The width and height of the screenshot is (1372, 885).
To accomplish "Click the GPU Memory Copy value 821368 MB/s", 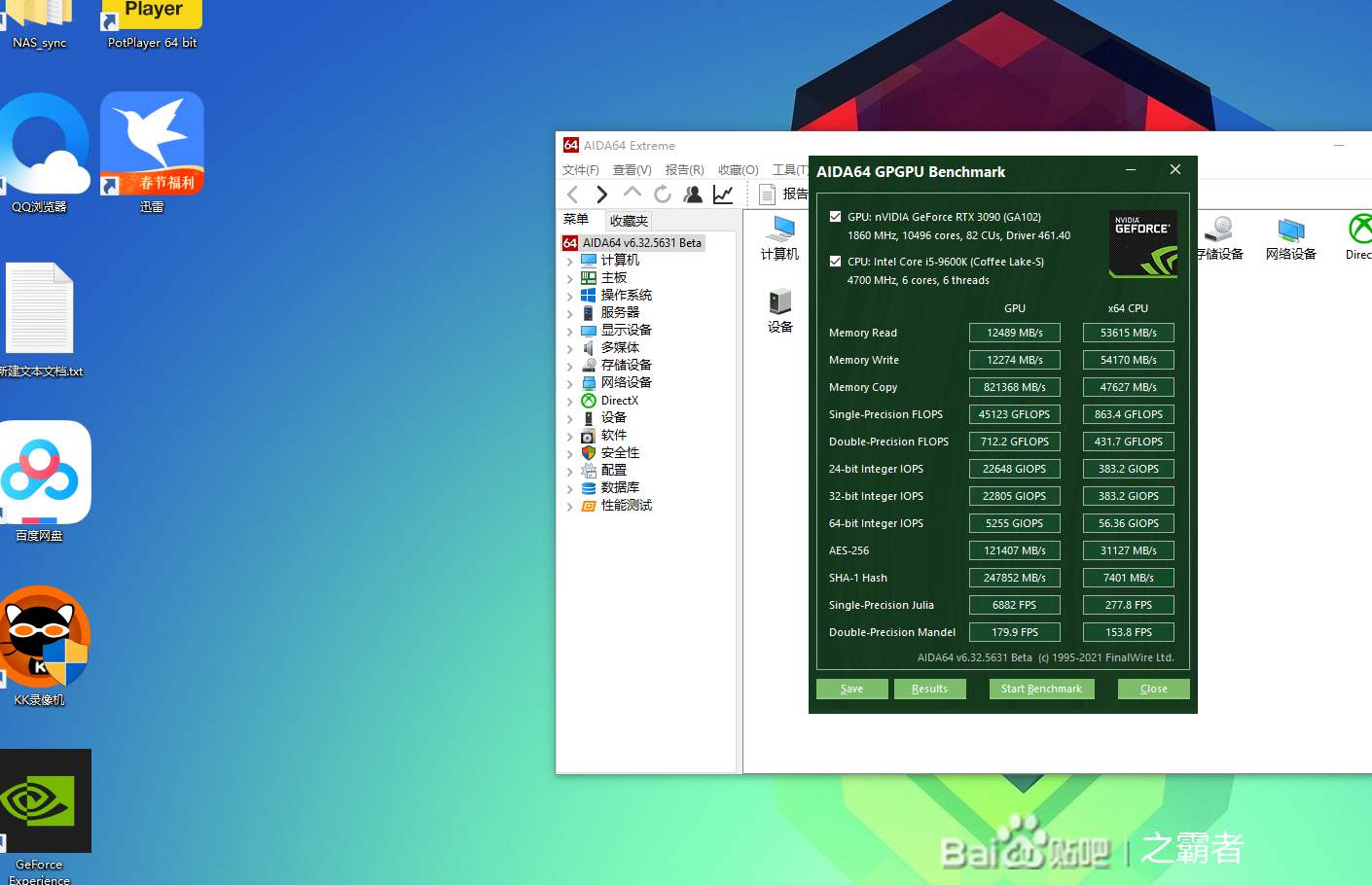I will coord(1015,387).
